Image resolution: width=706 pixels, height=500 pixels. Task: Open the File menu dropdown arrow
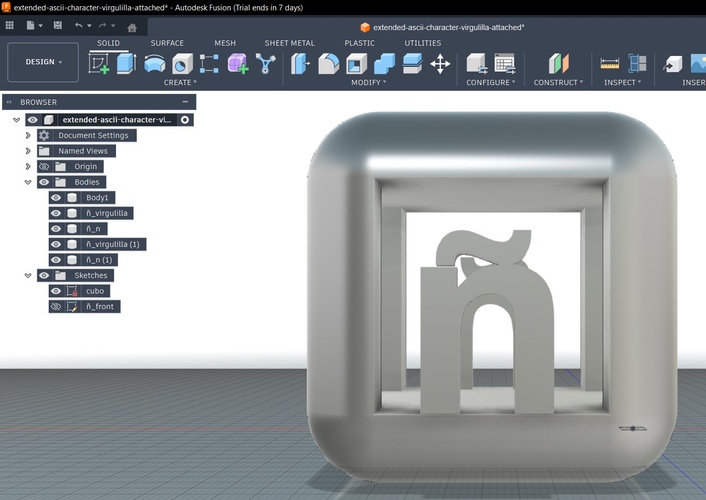[x=41, y=26]
